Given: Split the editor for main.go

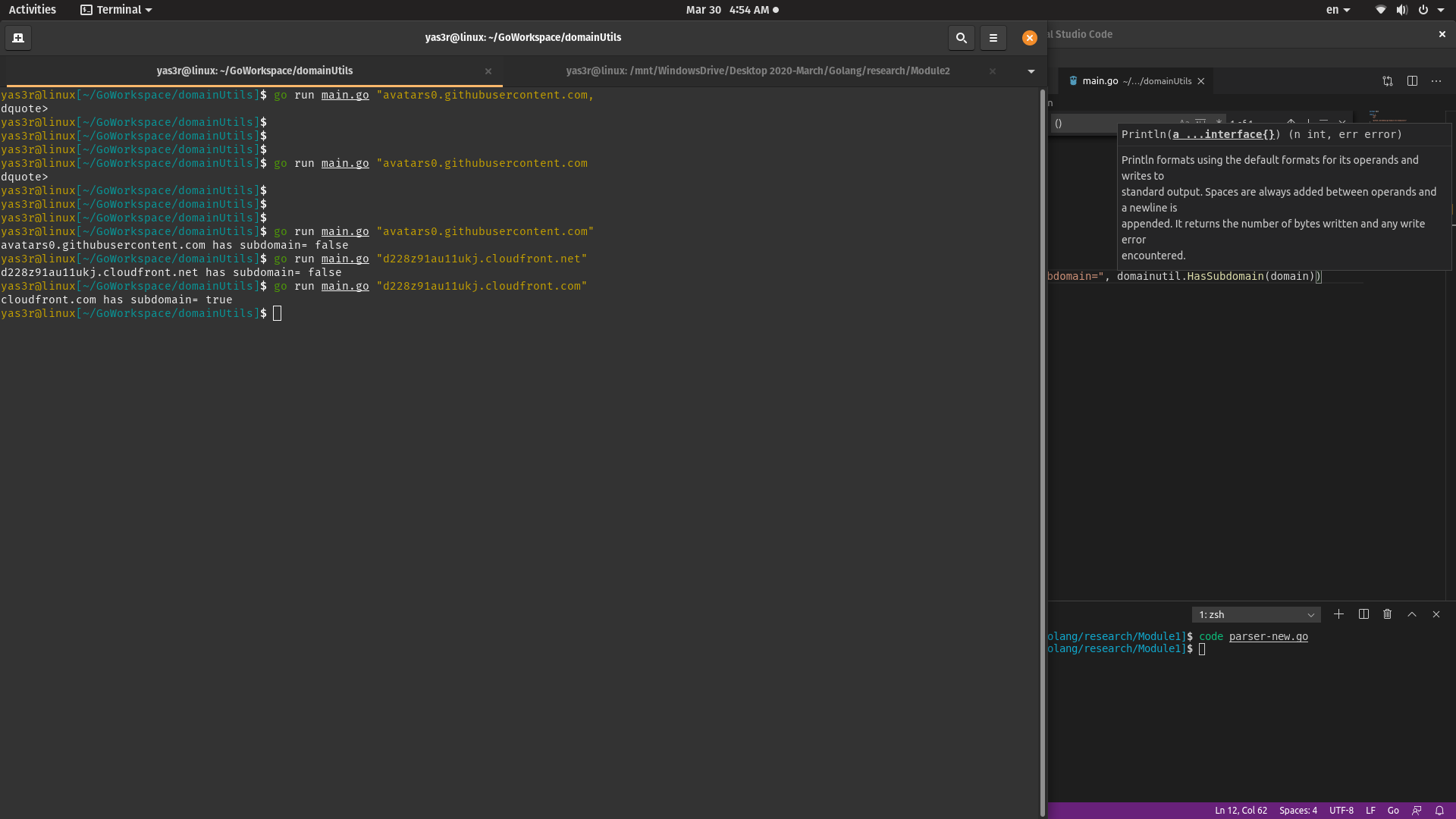Looking at the screenshot, I should point(1413,80).
